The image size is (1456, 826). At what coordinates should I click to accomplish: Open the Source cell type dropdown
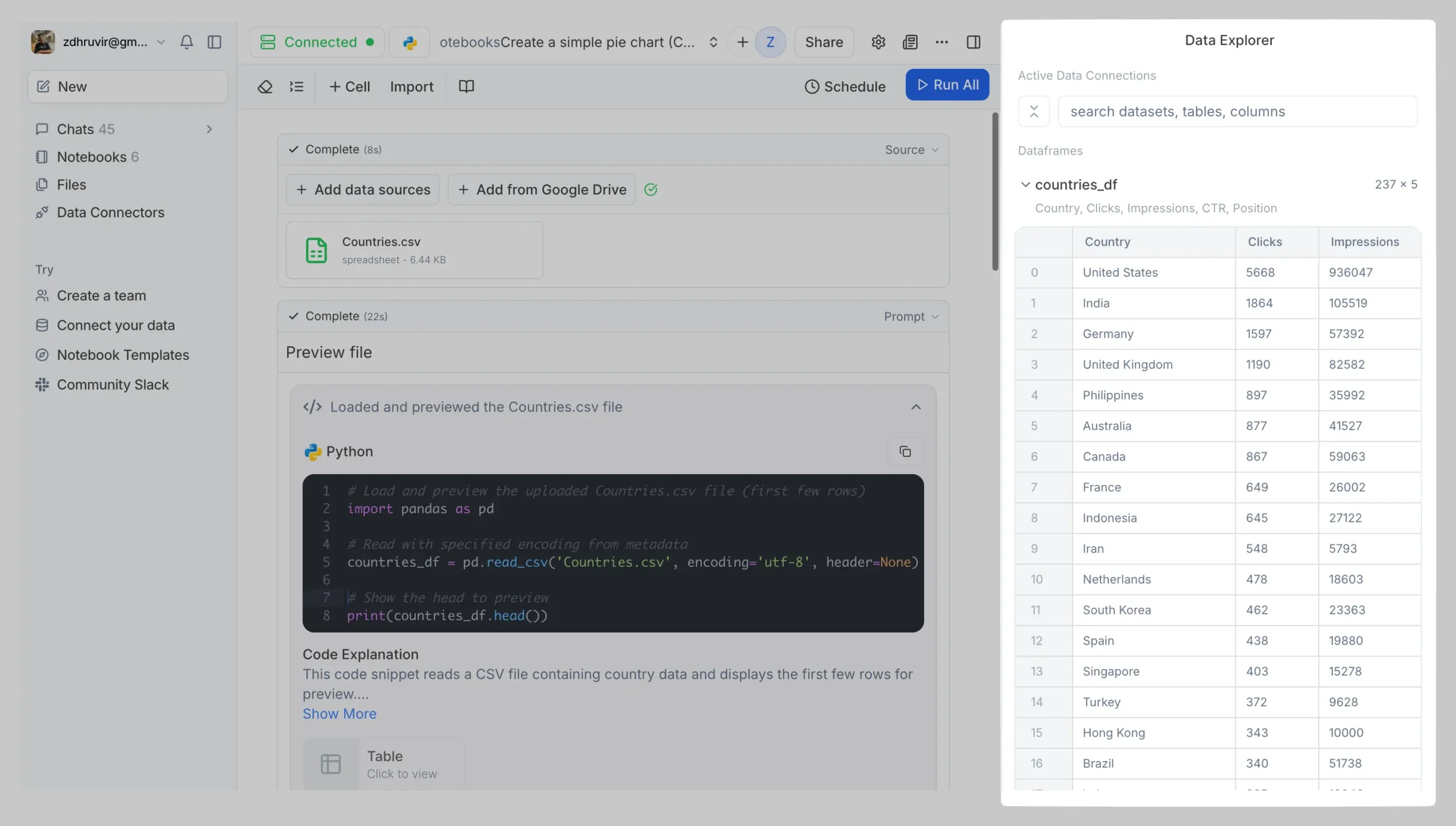tap(911, 150)
